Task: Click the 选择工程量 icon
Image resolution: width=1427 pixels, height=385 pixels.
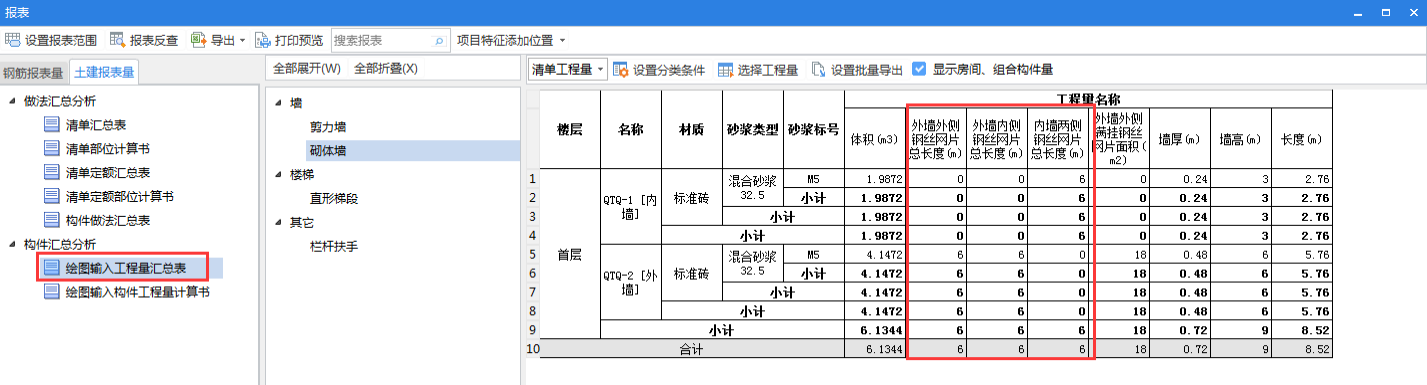Action: coord(726,70)
